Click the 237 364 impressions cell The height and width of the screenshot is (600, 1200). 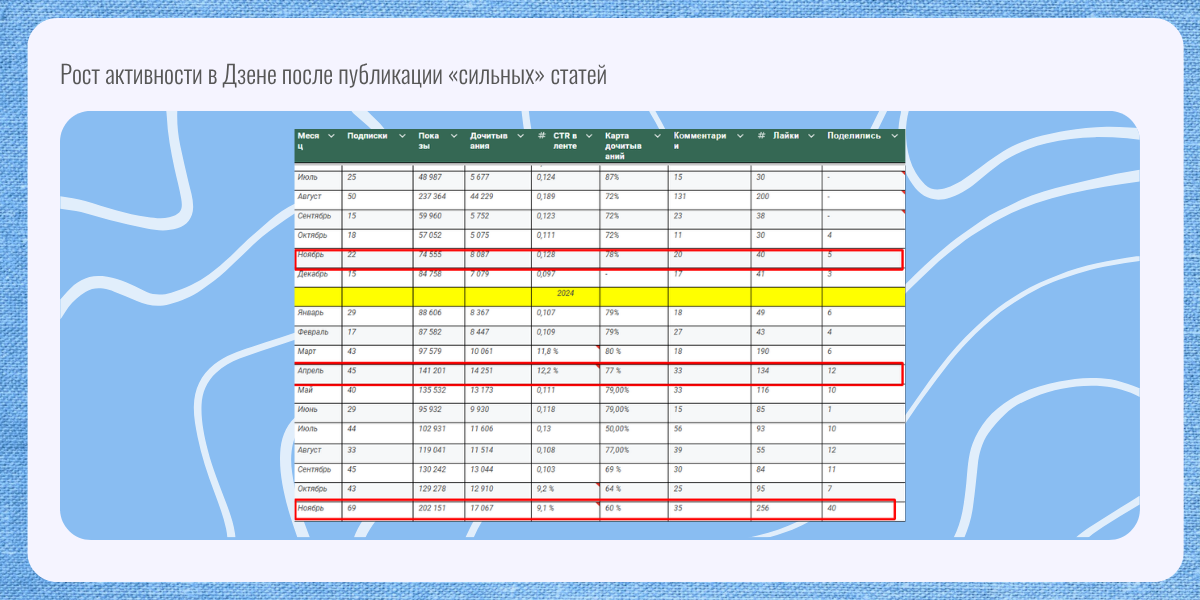click(x=438, y=197)
